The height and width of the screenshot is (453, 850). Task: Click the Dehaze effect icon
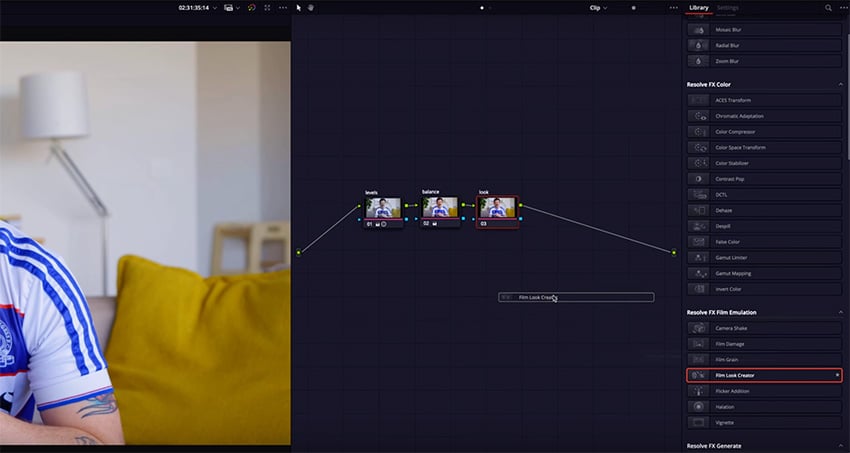click(698, 210)
